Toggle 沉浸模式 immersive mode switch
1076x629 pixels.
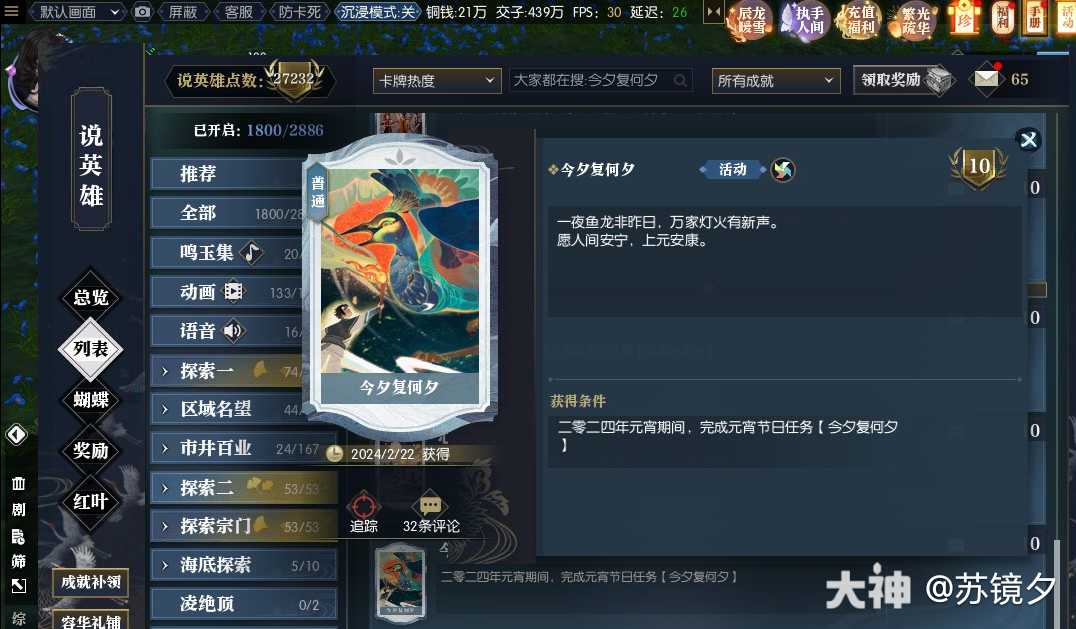pos(378,12)
